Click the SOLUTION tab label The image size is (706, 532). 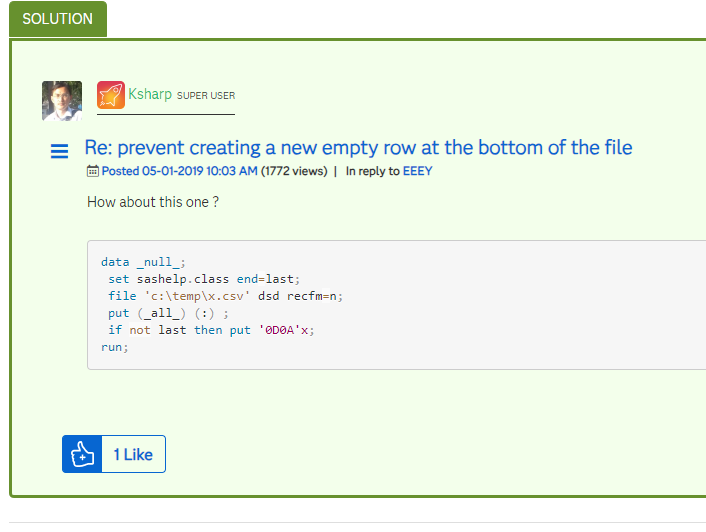(x=57, y=19)
